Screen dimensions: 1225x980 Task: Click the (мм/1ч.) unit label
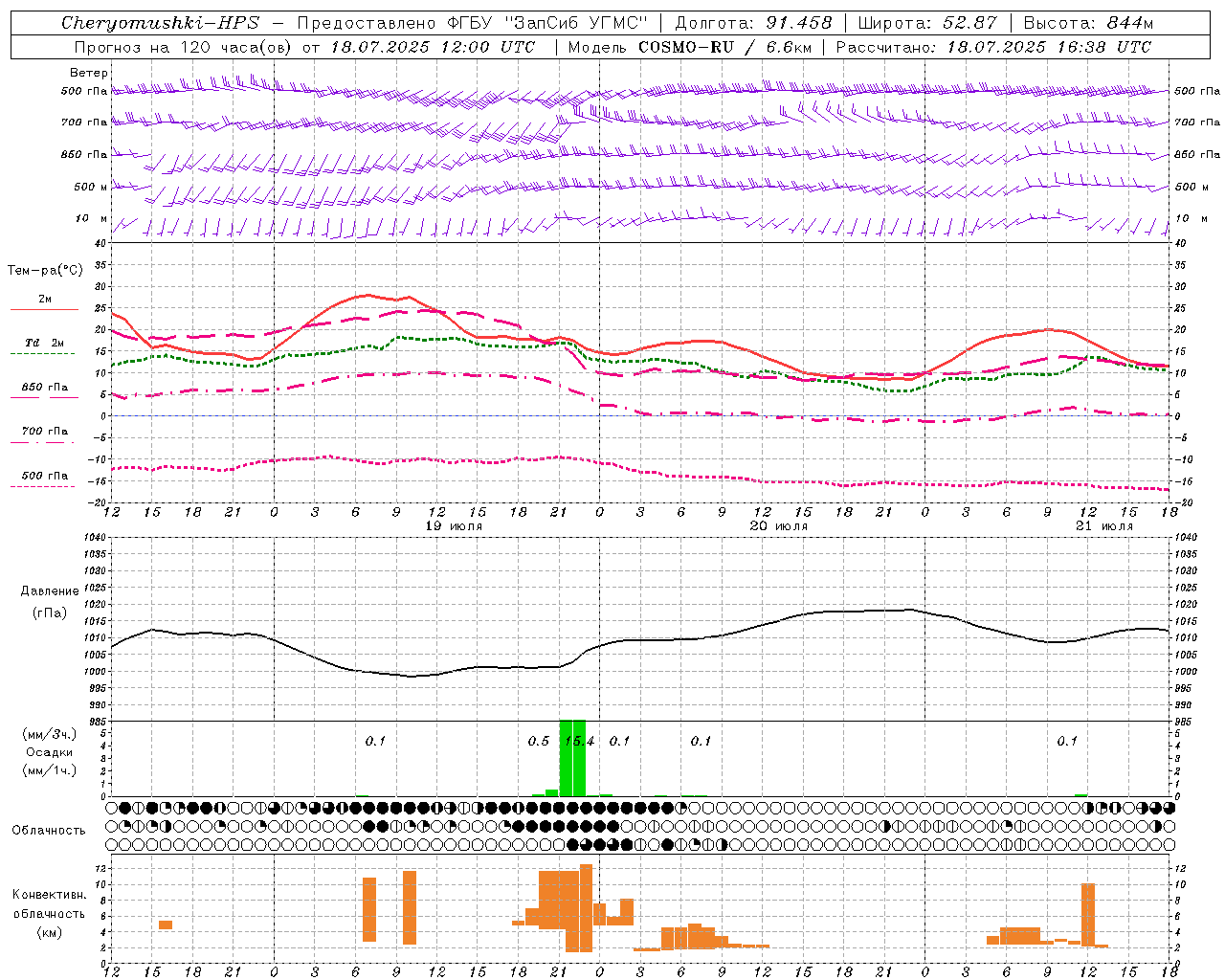click(x=49, y=771)
